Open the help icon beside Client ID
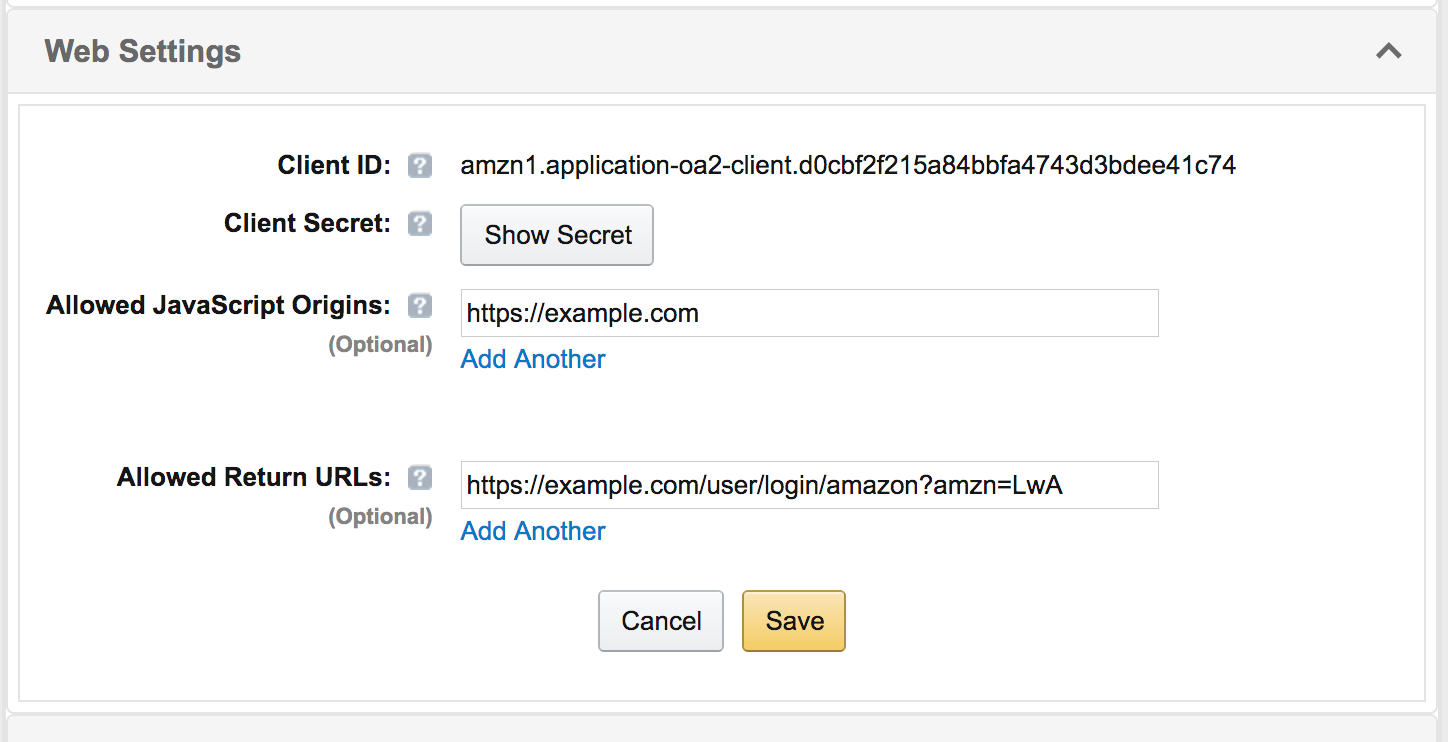The width and height of the screenshot is (1448, 742). click(420, 166)
